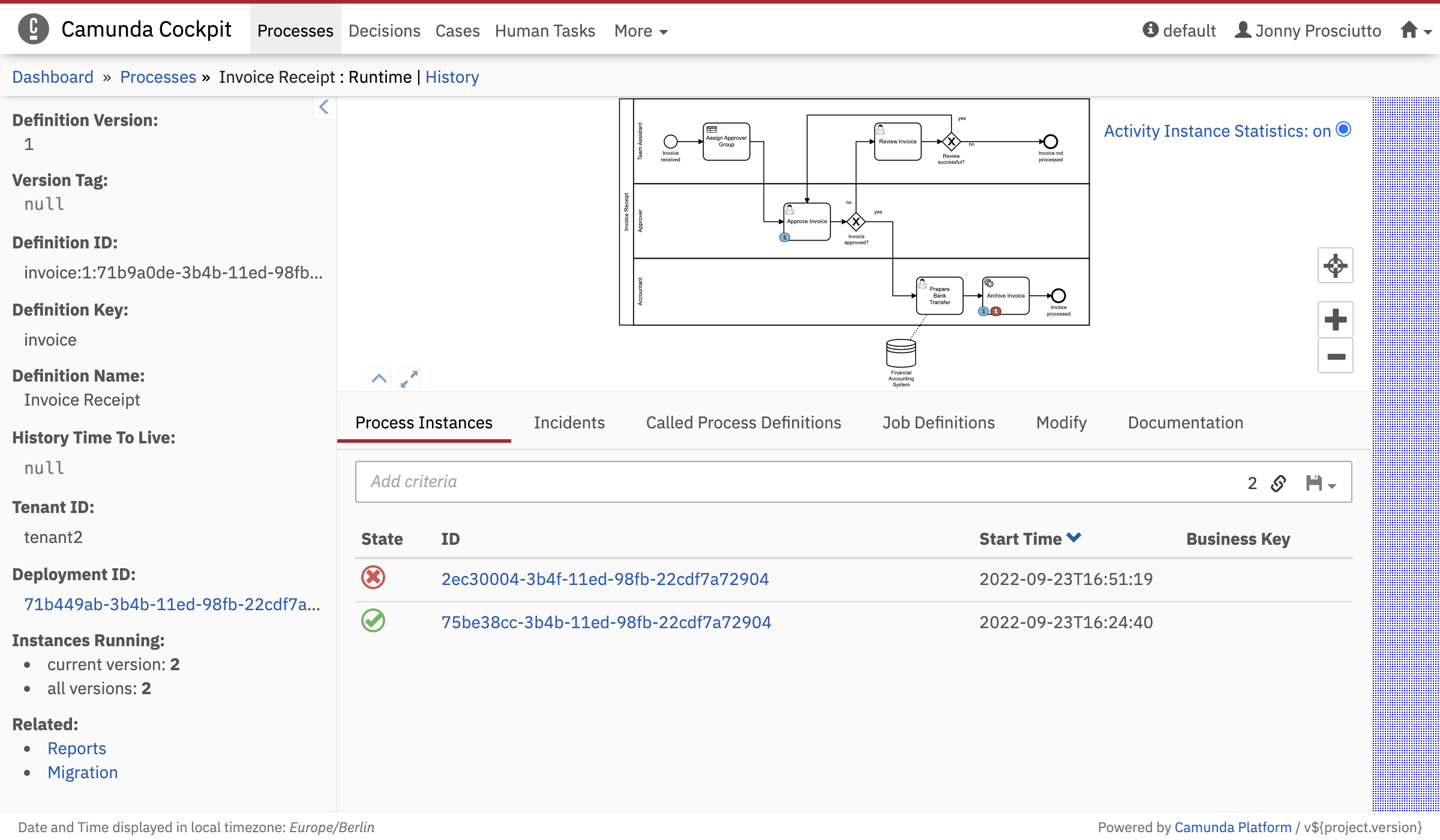Screen dimensions: 1440x840
Task: Open process instance 2ec30004 link
Action: [x=605, y=579]
